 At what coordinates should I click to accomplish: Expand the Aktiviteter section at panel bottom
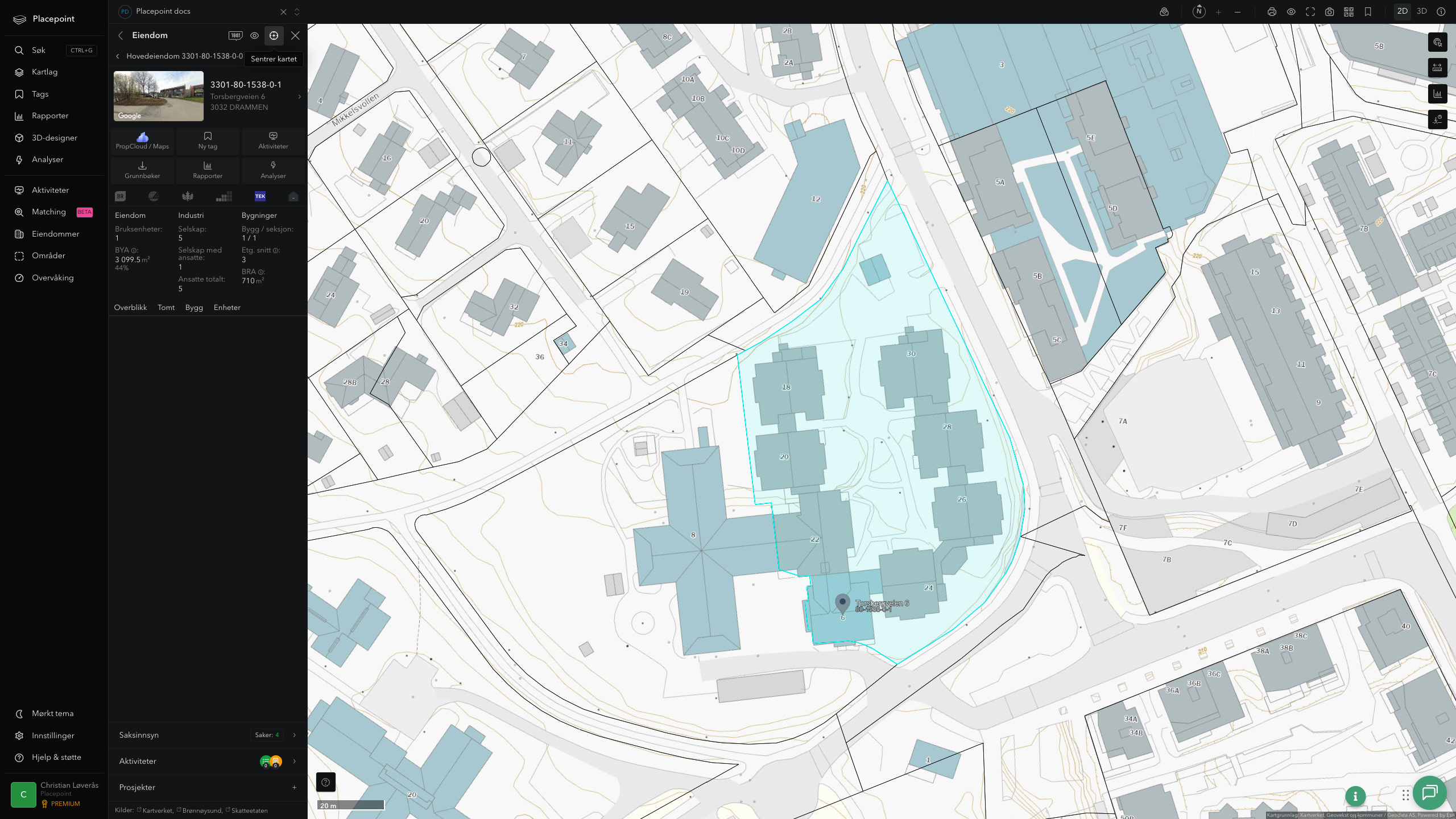pyautogui.click(x=208, y=761)
